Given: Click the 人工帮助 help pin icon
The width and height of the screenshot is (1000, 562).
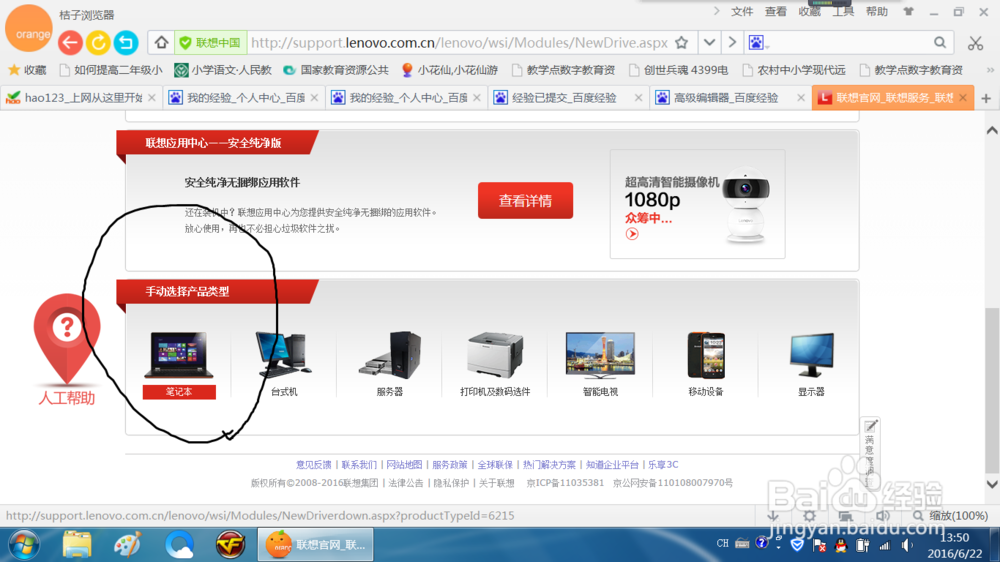Looking at the screenshot, I should [x=67, y=350].
